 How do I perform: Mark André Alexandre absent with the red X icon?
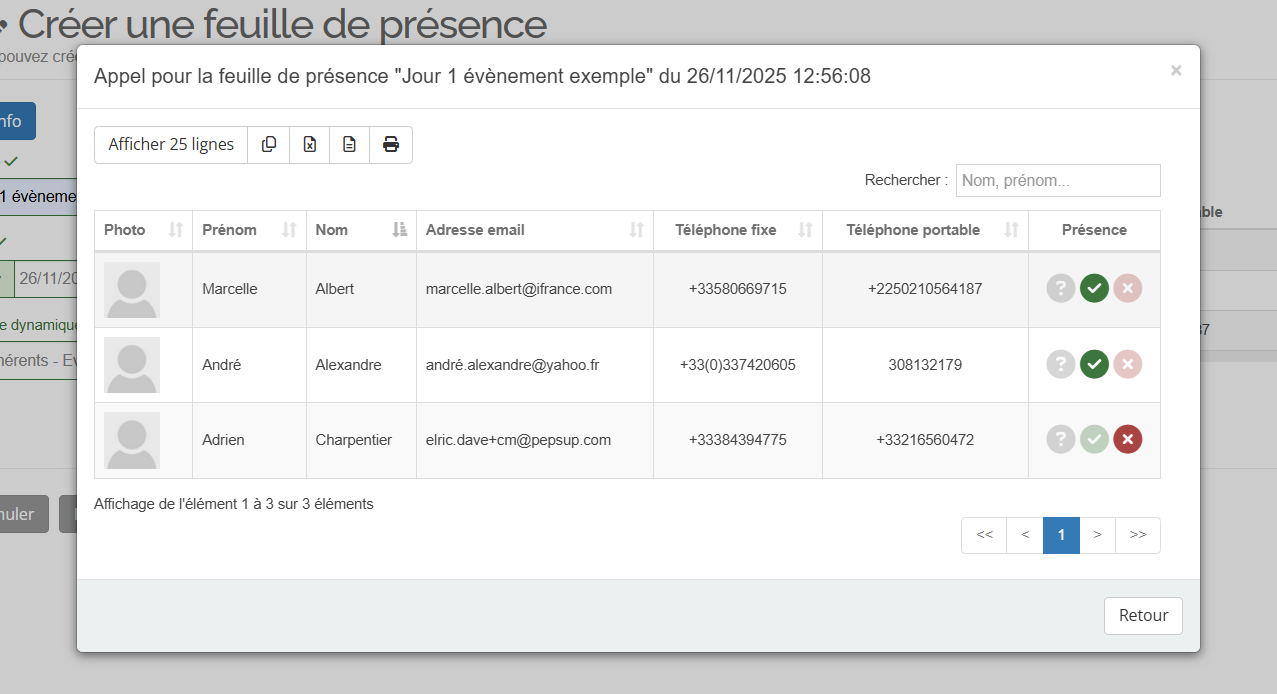click(x=1127, y=364)
